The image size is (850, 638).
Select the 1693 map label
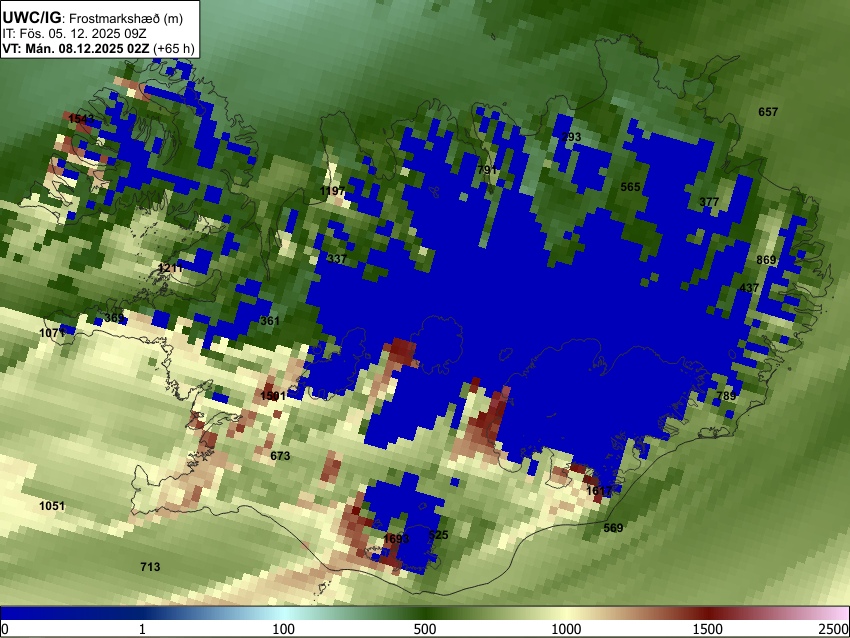(396, 538)
